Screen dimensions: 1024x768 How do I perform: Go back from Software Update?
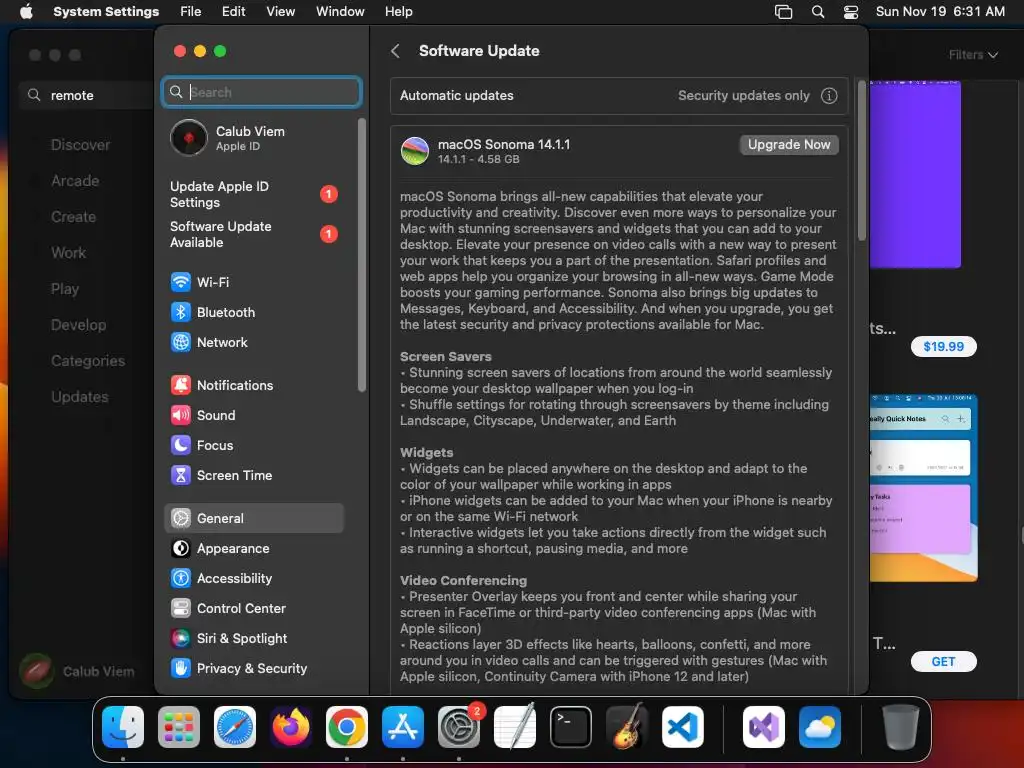395,51
